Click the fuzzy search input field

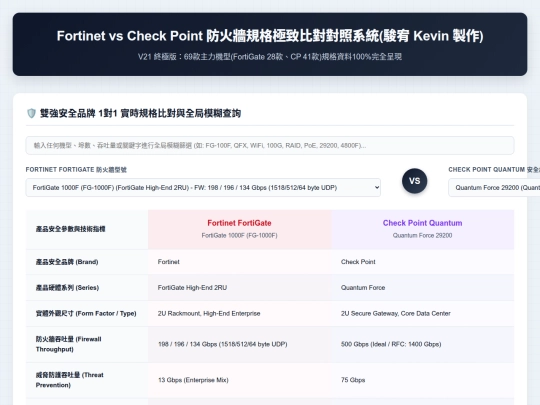270,145
